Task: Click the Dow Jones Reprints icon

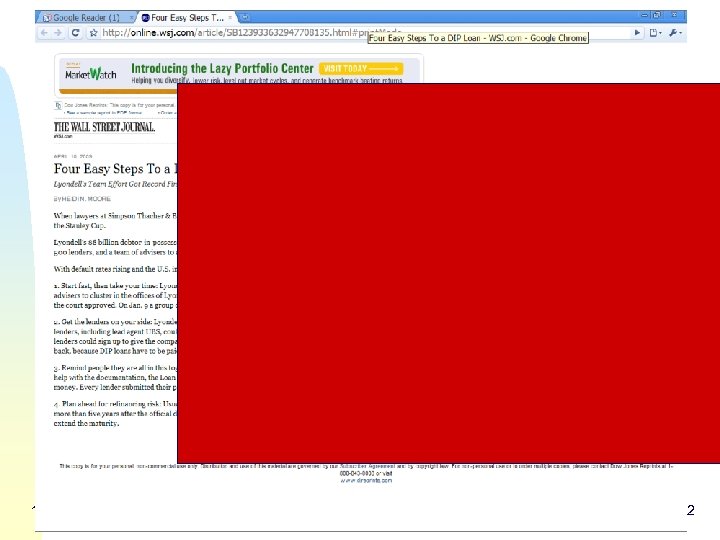Action: 58,105
